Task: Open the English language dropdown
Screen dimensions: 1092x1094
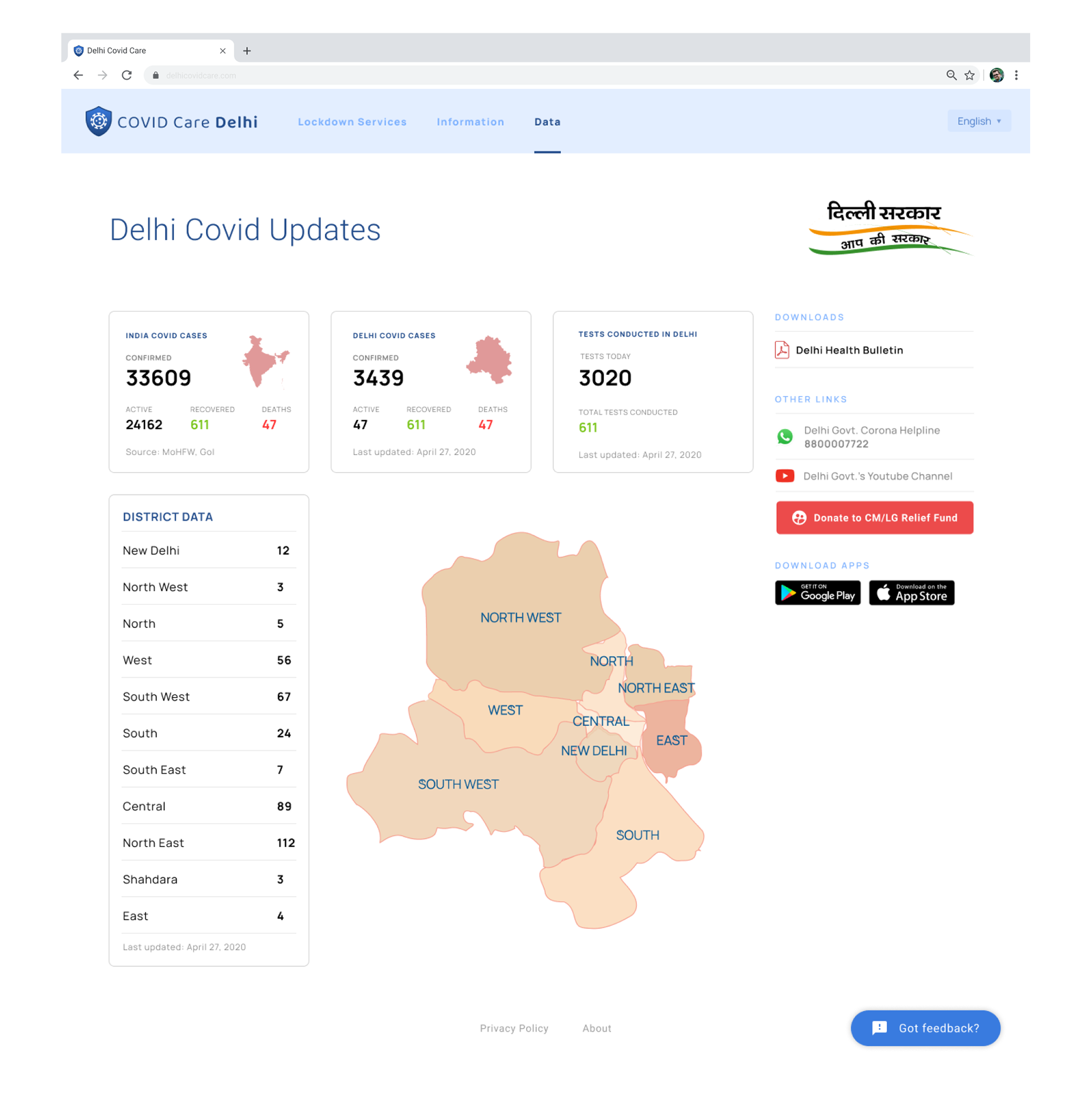Action: coord(979,121)
